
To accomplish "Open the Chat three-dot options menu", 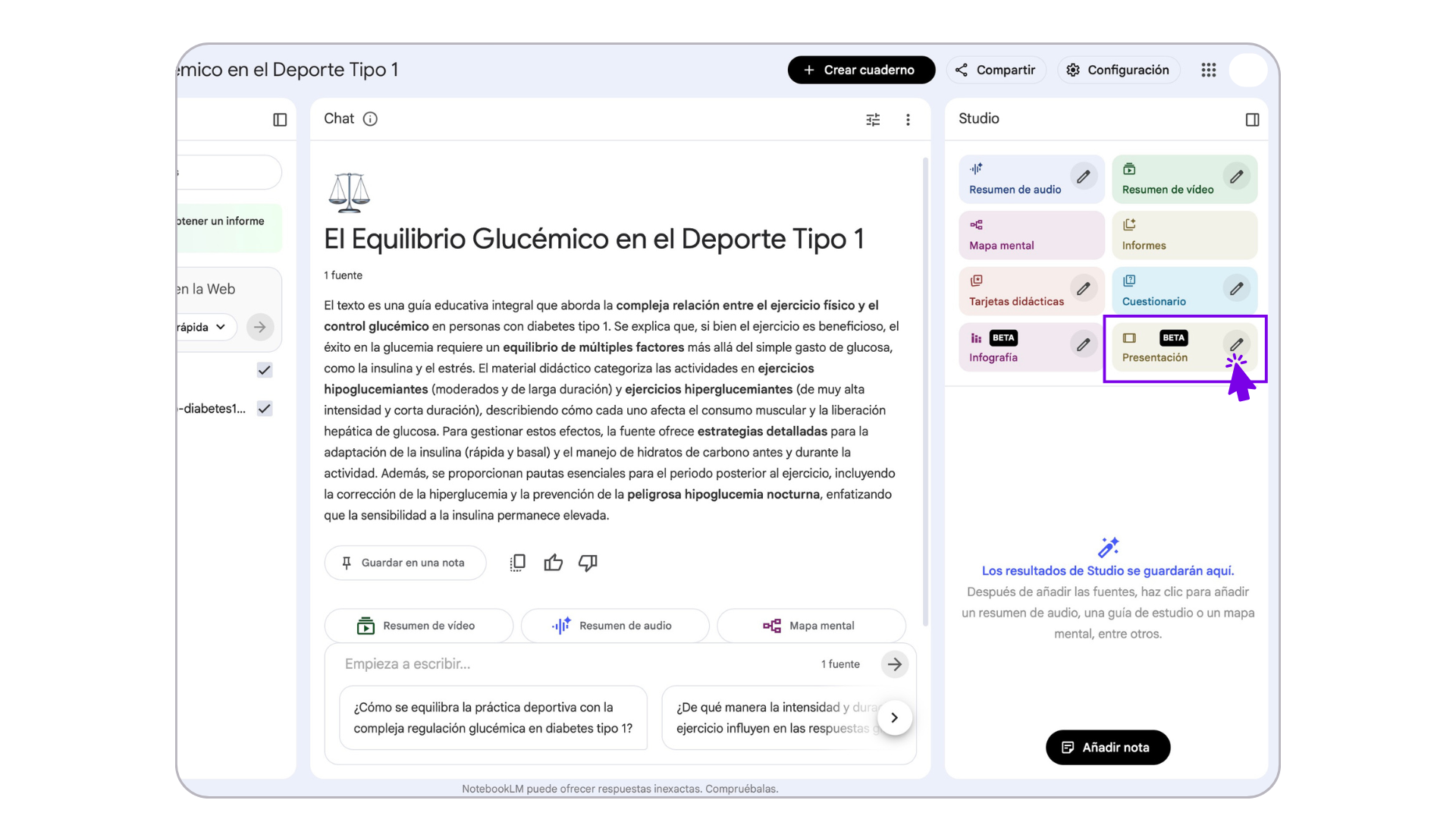I will 908,120.
